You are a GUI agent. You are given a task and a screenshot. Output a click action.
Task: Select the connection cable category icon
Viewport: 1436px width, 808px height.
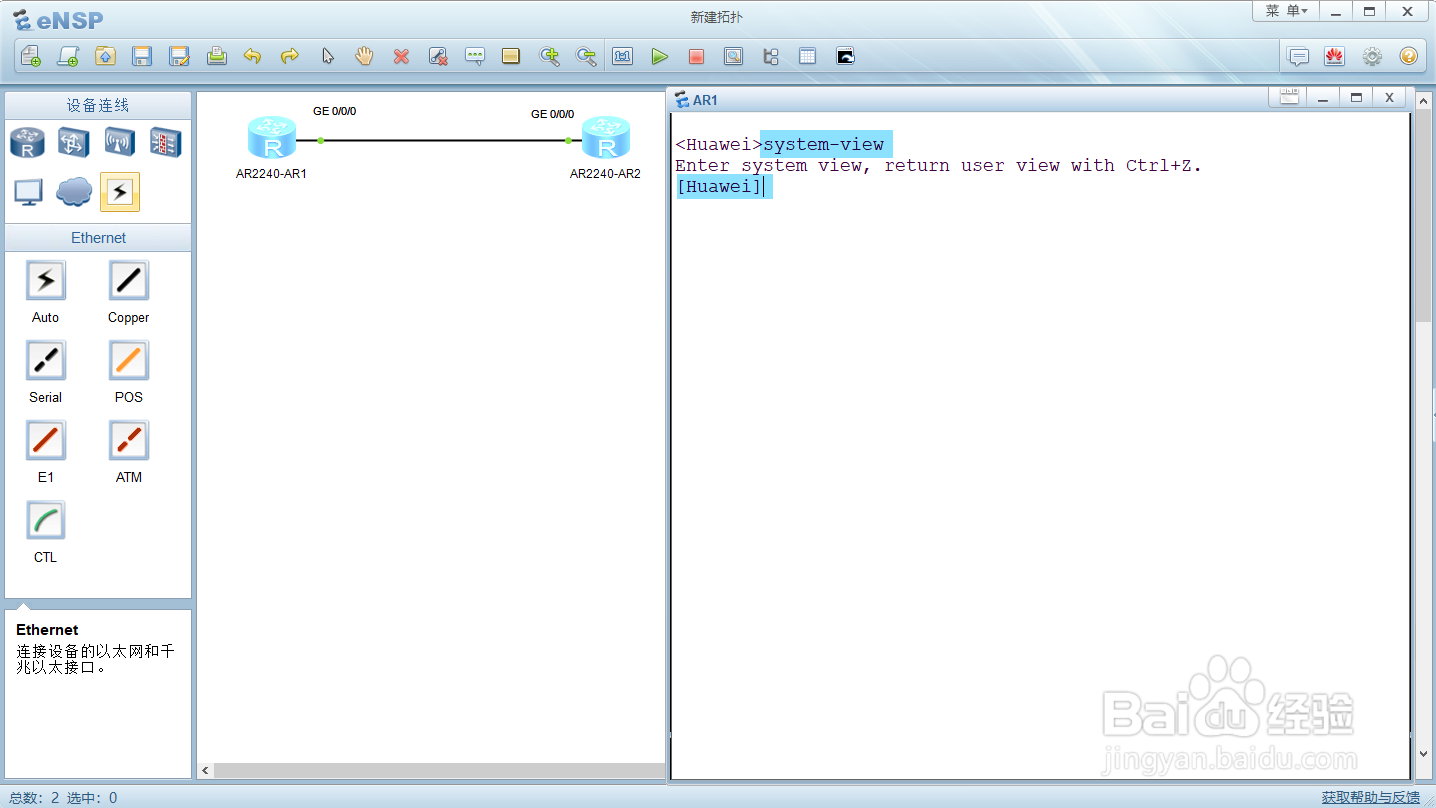[x=120, y=192]
